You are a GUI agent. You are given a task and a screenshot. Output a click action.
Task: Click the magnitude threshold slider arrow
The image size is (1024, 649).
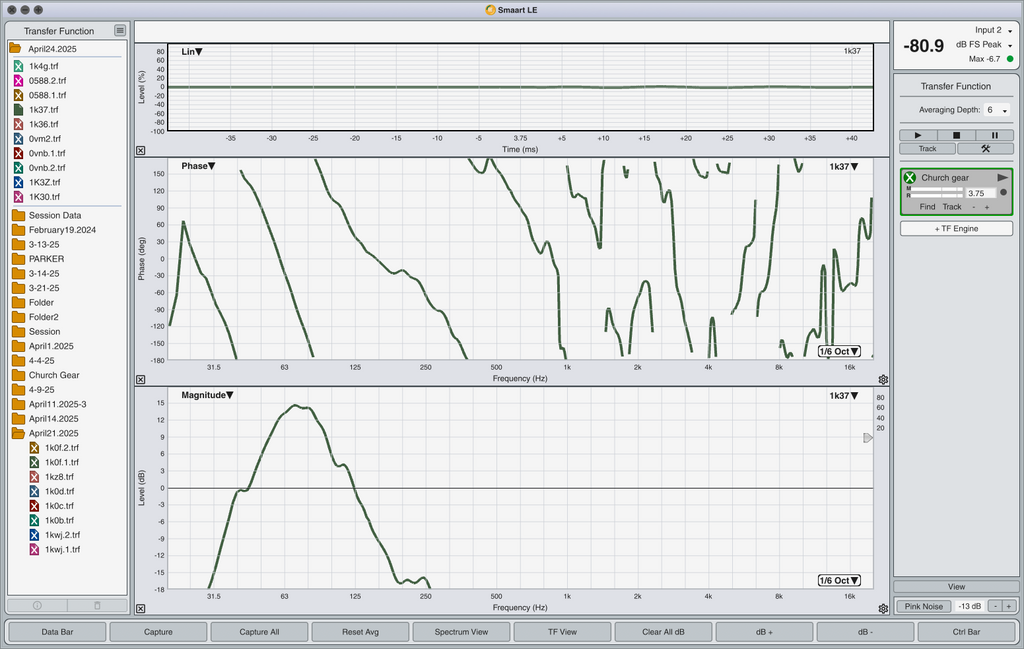[x=867, y=437]
